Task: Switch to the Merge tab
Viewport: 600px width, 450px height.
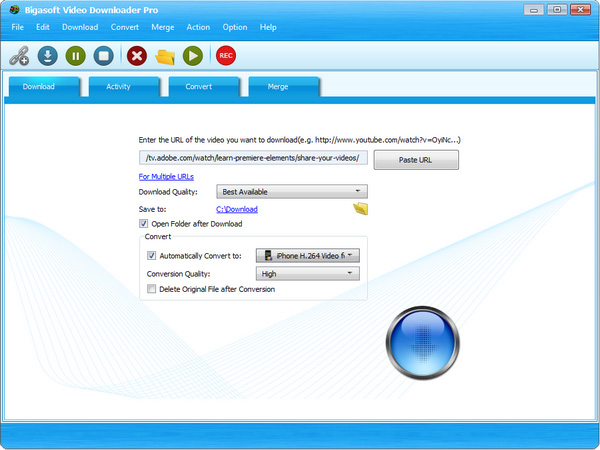Action: (x=284, y=86)
